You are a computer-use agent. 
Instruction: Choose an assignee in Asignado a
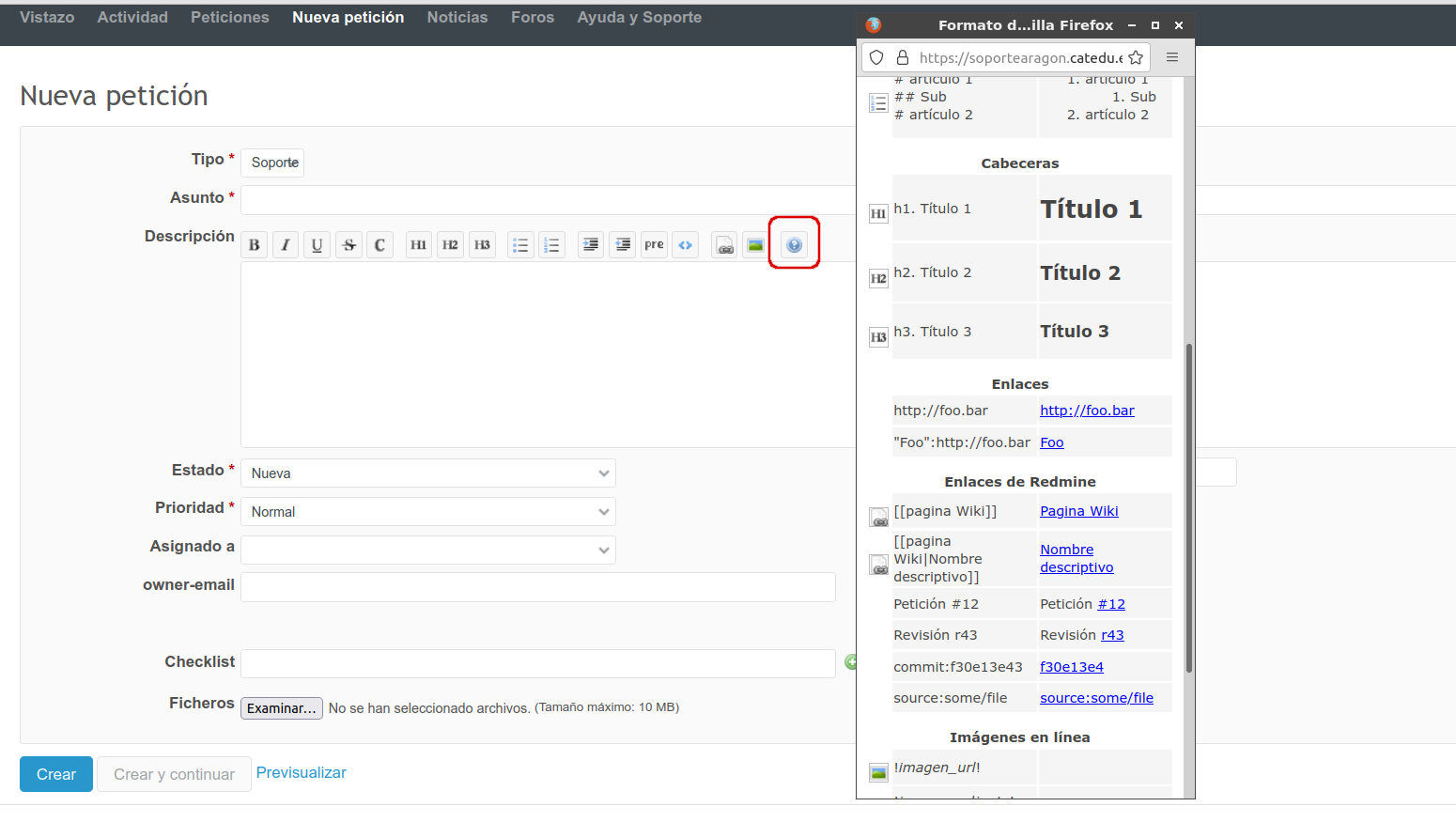click(x=428, y=551)
